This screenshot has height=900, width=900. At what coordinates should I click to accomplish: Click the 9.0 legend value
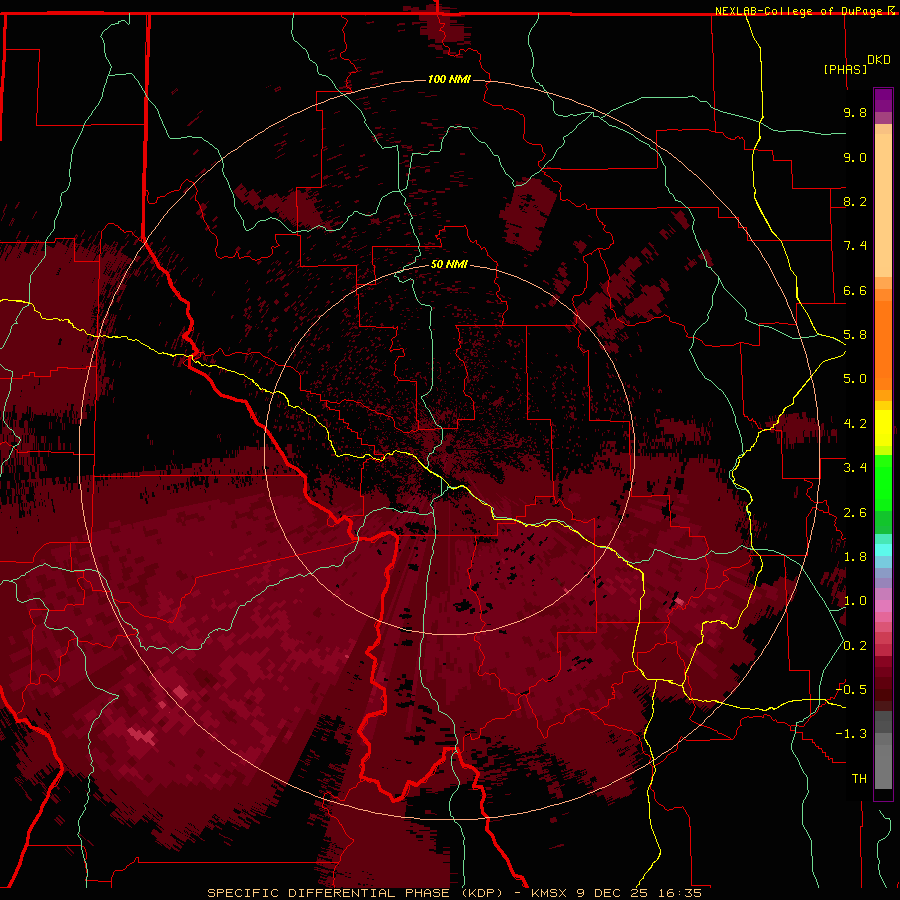tap(855, 157)
